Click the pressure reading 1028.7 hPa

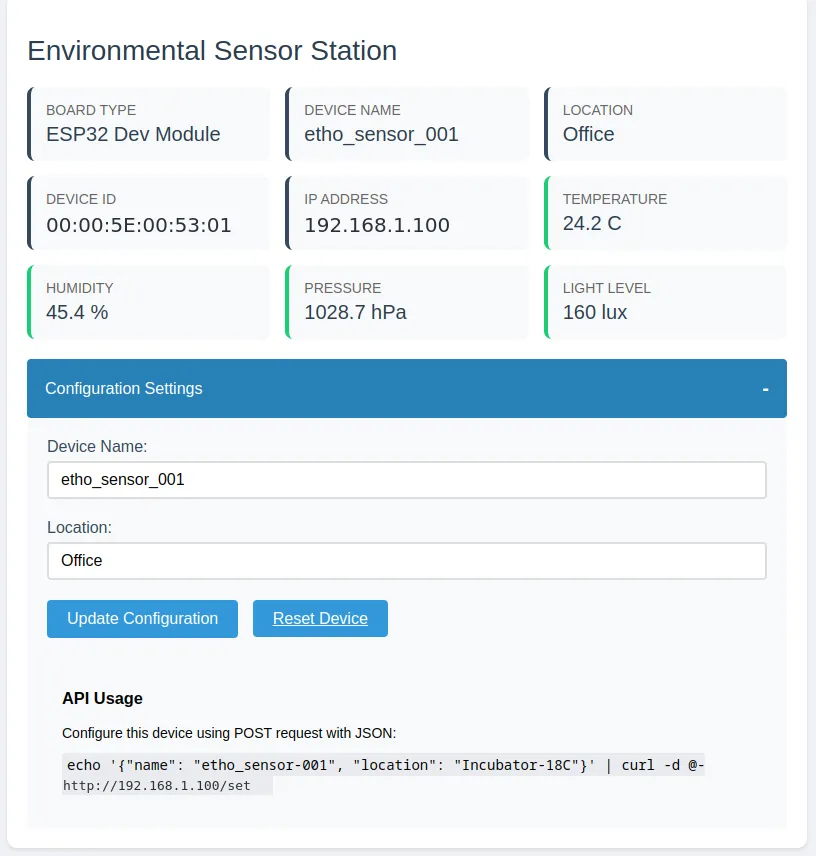point(355,312)
